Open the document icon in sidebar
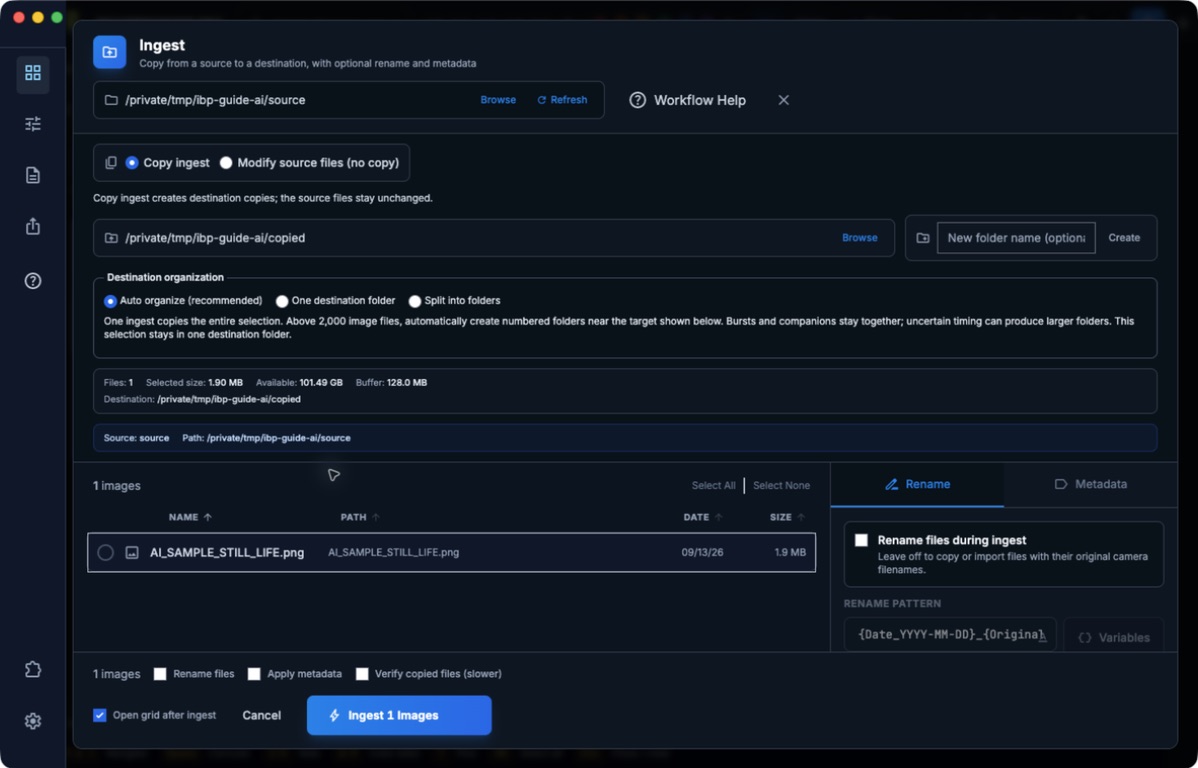Viewport: 1198px width, 768px height. [33, 175]
